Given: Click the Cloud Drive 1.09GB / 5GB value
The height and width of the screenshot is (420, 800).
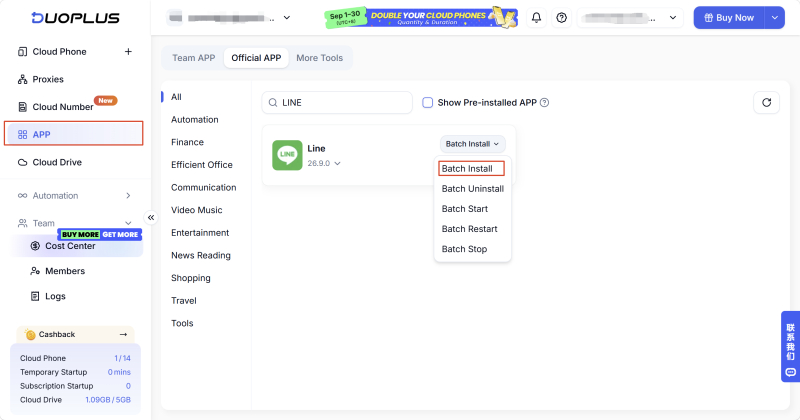Looking at the screenshot, I should [108, 400].
